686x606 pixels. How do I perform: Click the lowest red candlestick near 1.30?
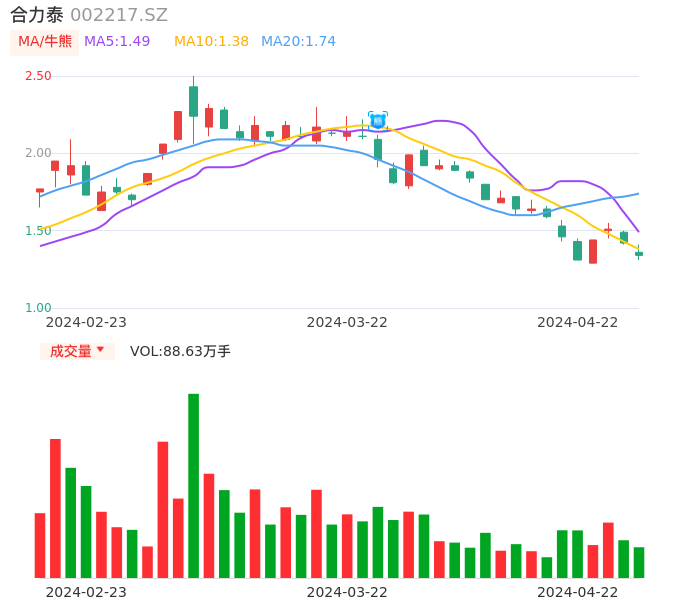[x=593, y=251]
